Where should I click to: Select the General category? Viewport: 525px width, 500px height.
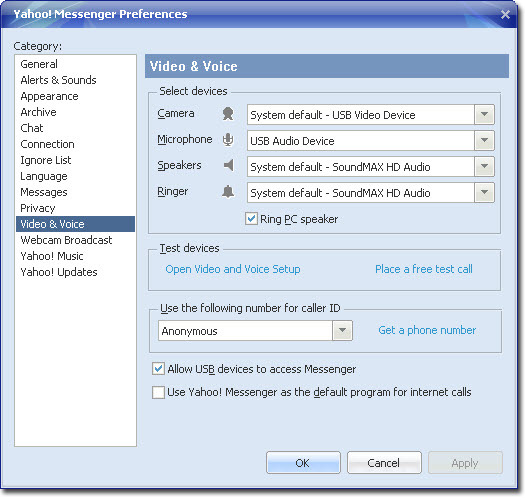75,64
